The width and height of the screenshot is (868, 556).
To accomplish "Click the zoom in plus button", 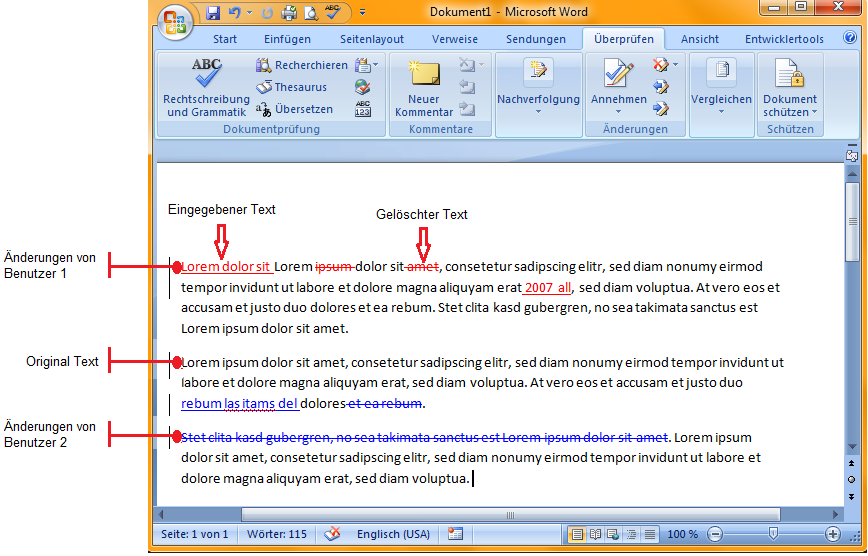I will (x=833, y=534).
